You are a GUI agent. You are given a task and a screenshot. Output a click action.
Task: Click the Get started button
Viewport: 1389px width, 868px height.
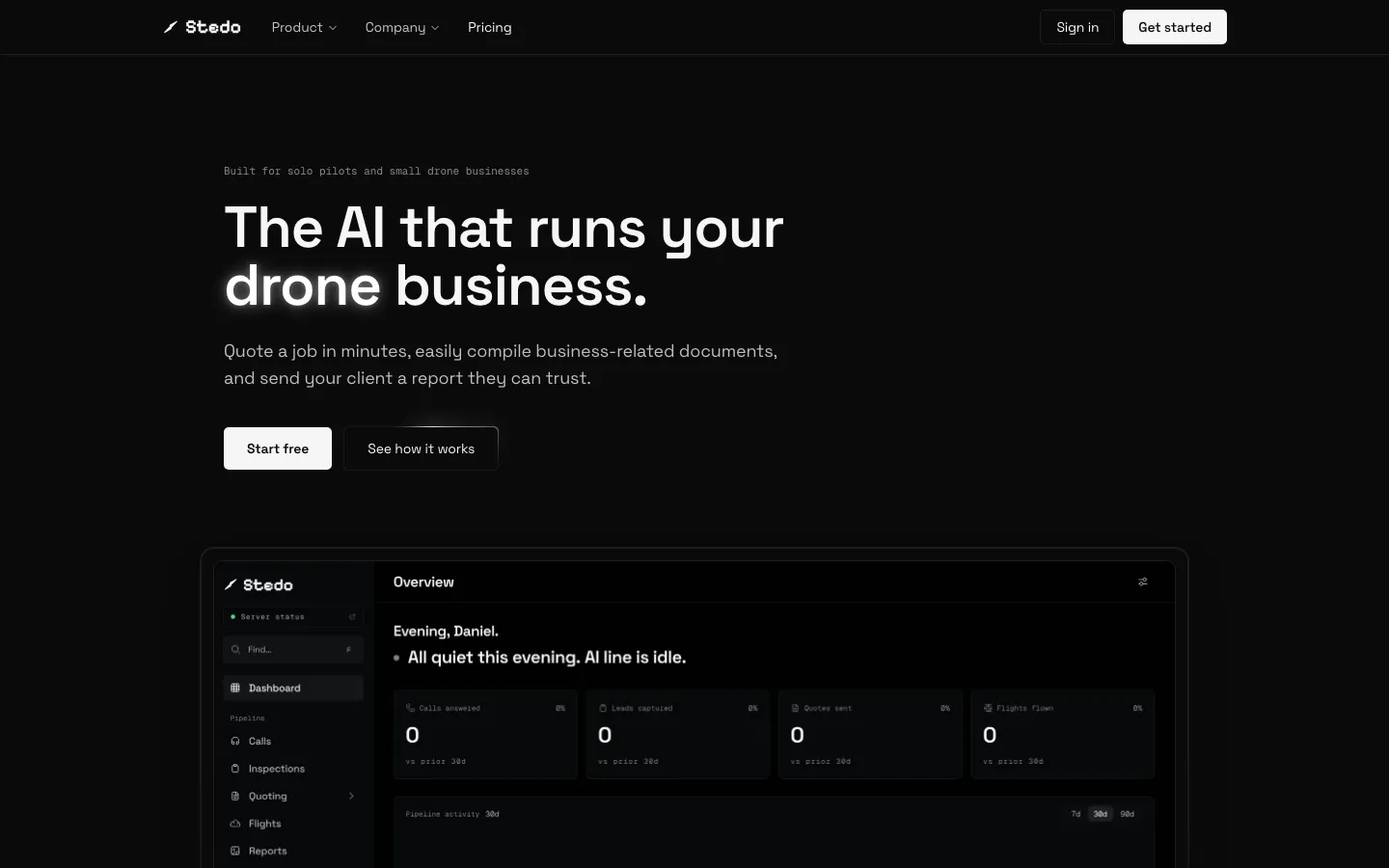(x=1175, y=27)
